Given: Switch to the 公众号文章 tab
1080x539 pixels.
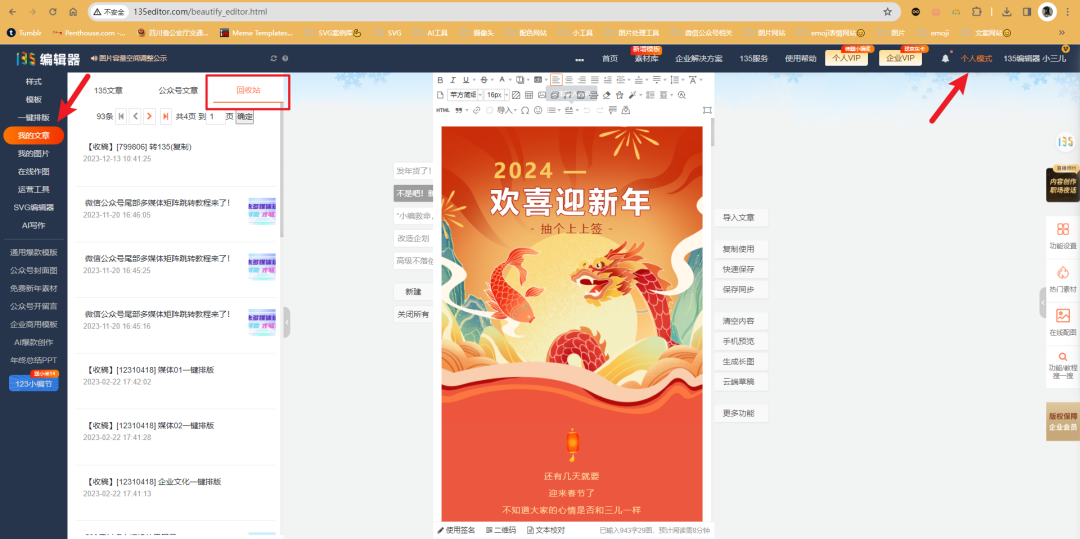Looking at the screenshot, I should 178,90.
